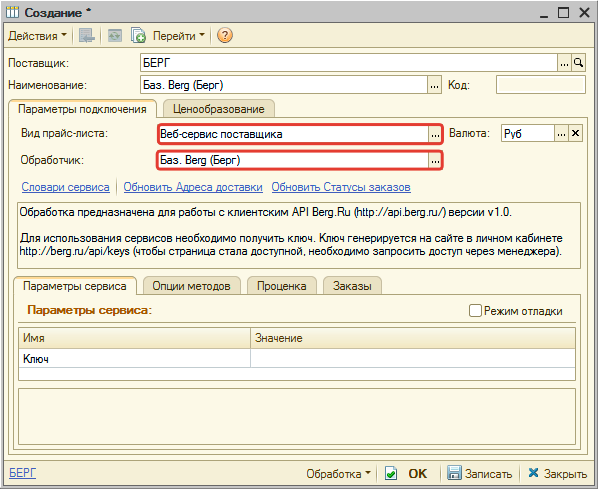The image size is (598, 489).
Task: Enable the Режим отладки checkbox
Action: pos(475,311)
